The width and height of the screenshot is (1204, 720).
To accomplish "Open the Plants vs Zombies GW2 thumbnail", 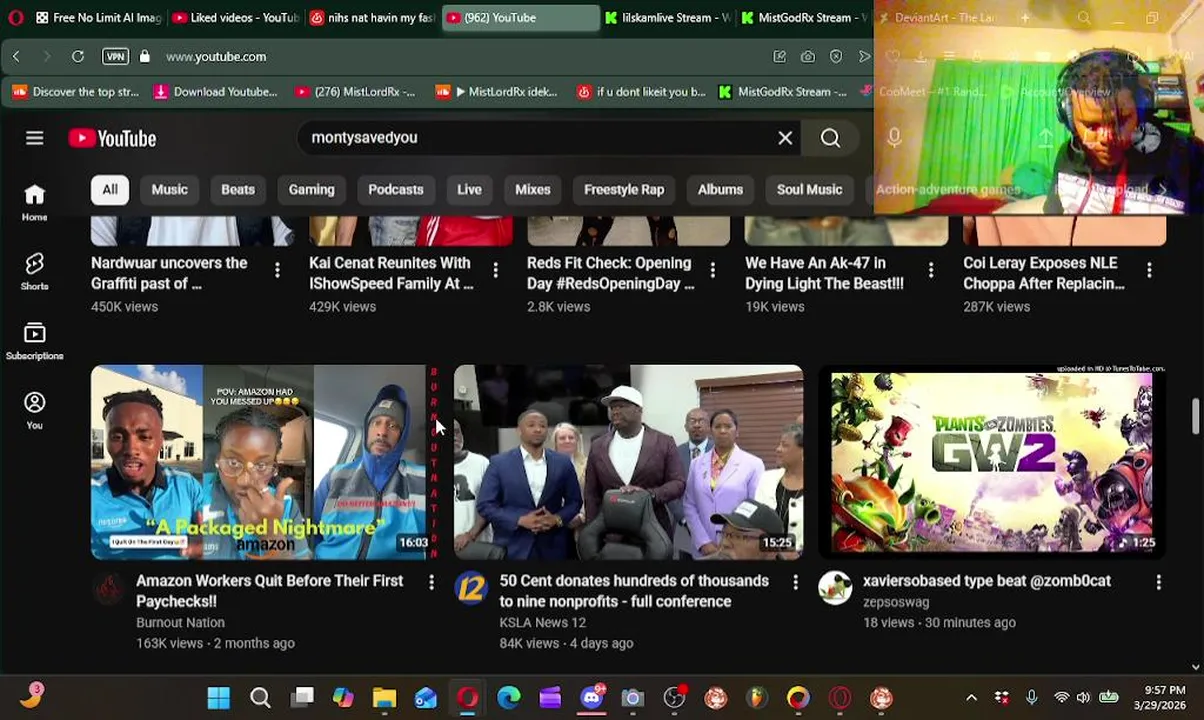I will pos(992,462).
